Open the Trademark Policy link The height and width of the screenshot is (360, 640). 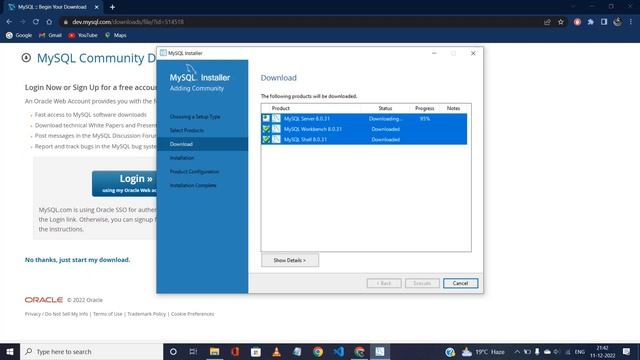click(x=147, y=314)
